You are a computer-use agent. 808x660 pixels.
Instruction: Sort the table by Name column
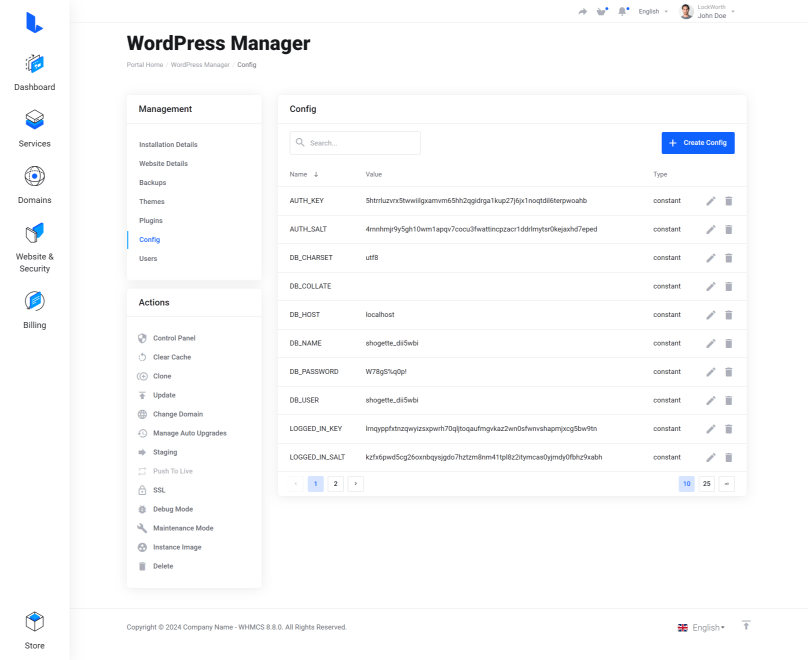tap(304, 174)
